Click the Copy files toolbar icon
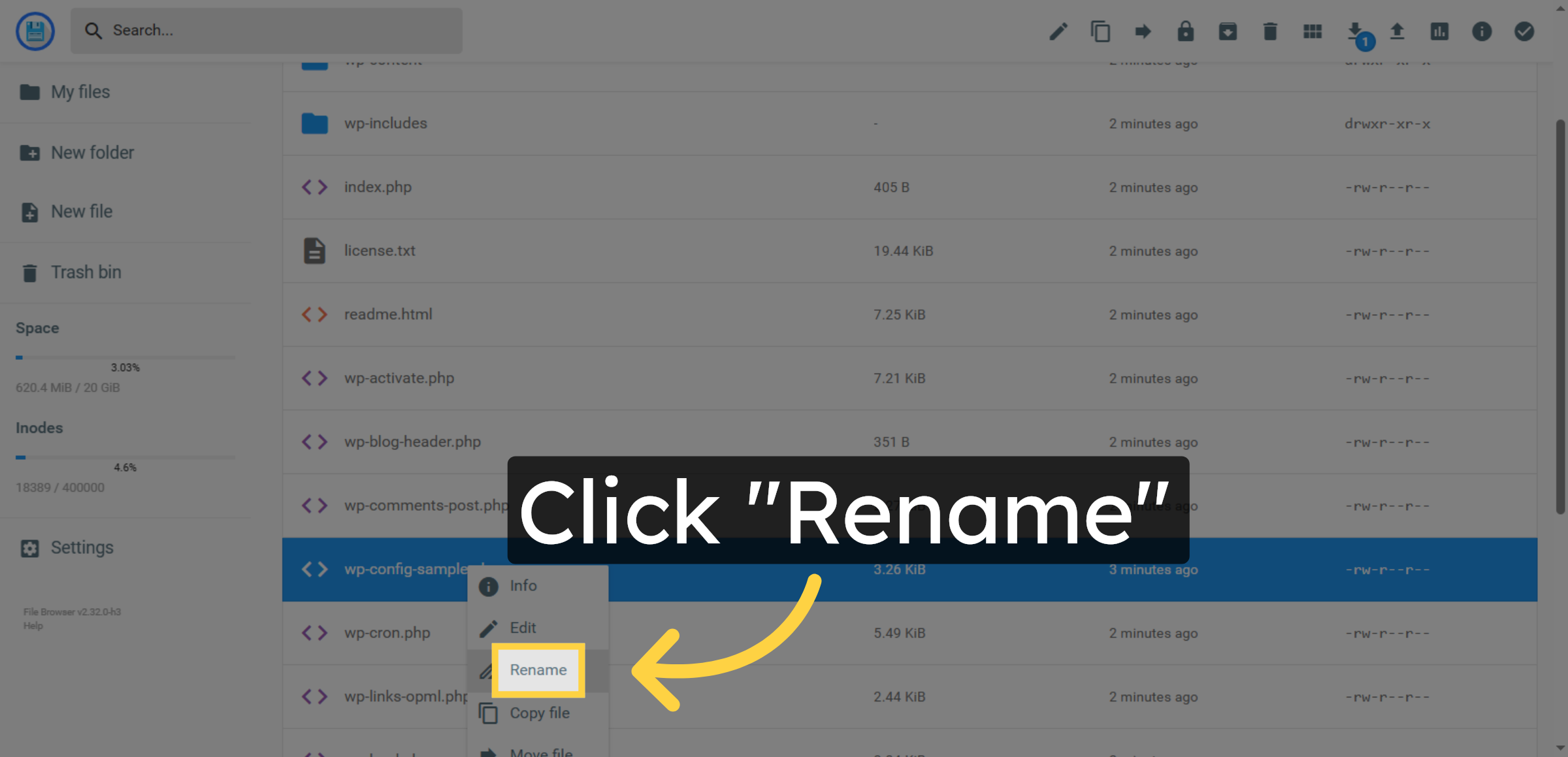The width and height of the screenshot is (1568, 757). point(1100,31)
